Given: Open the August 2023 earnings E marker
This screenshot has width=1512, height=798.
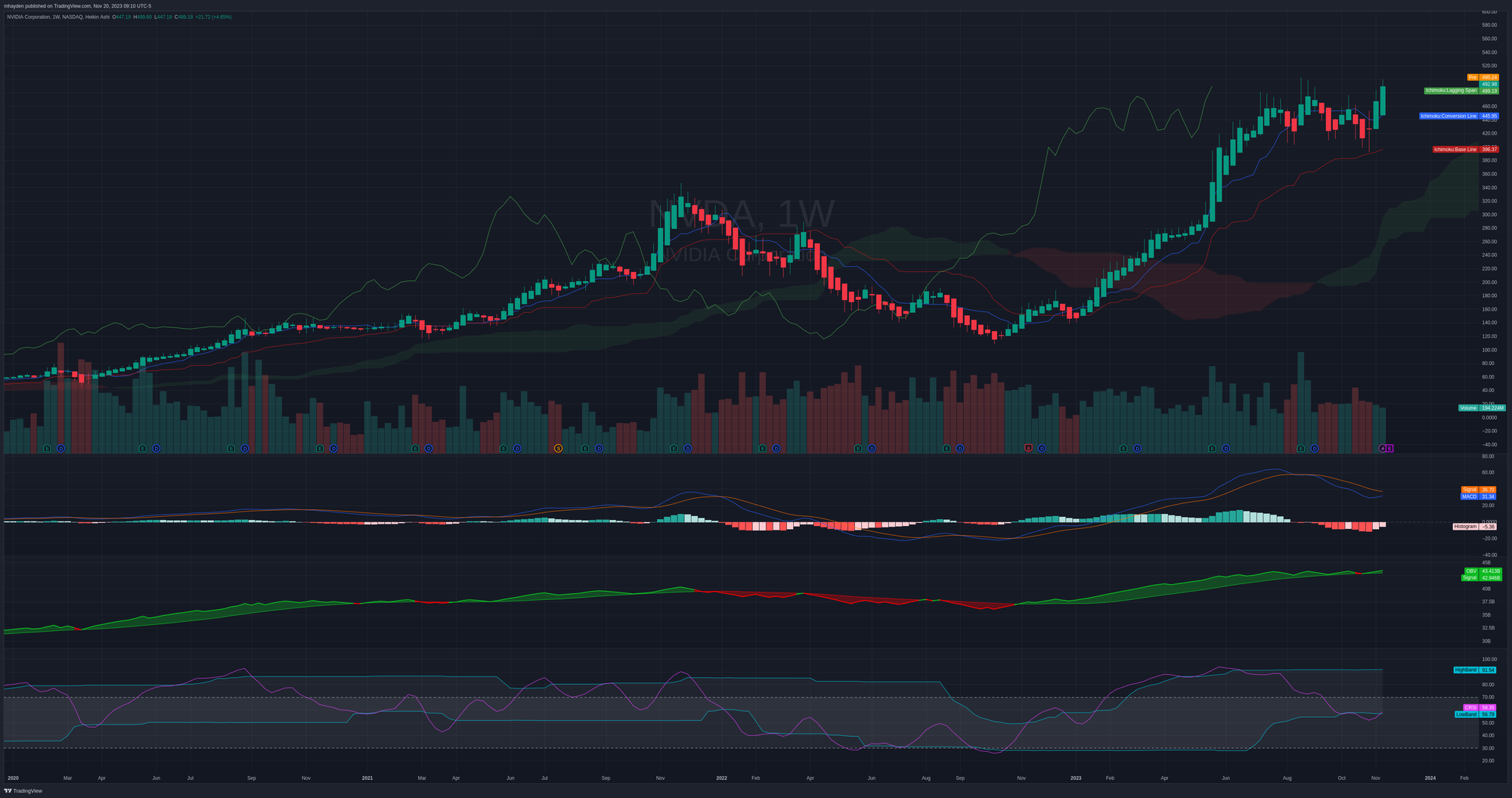Looking at the screenshot, I should (x=1300, y=448).
